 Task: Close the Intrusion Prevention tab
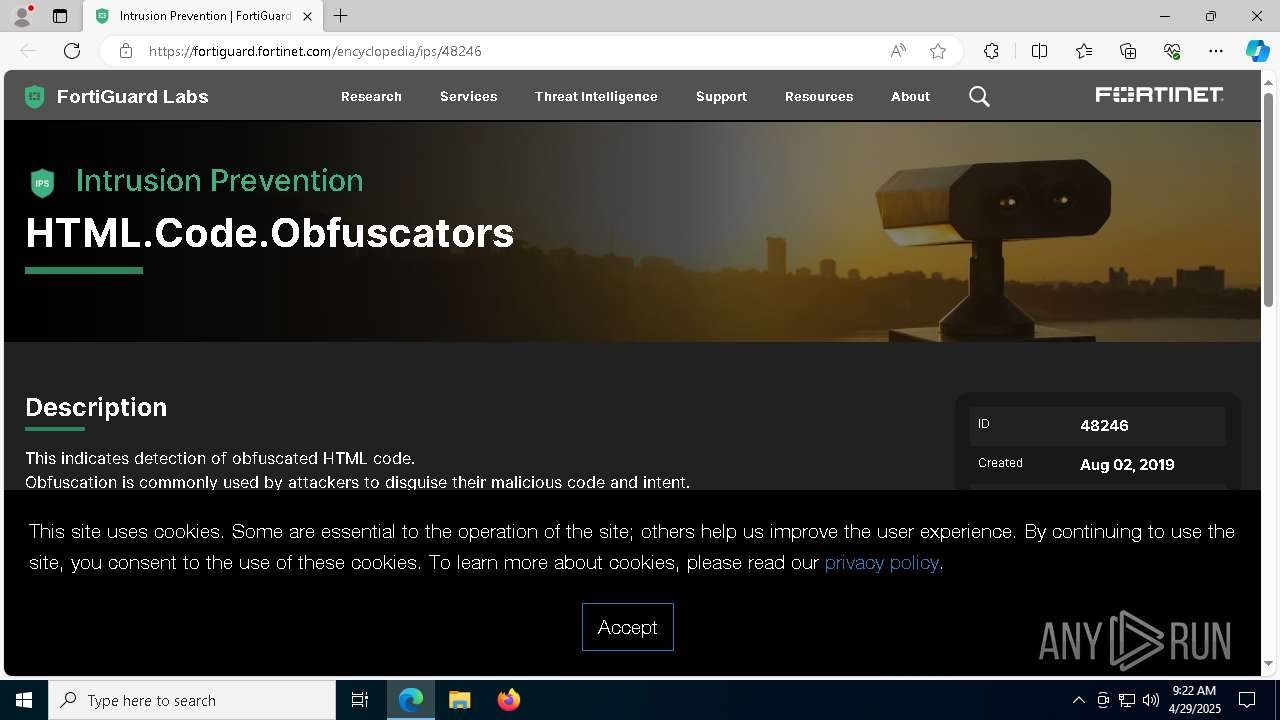(308, 16)
